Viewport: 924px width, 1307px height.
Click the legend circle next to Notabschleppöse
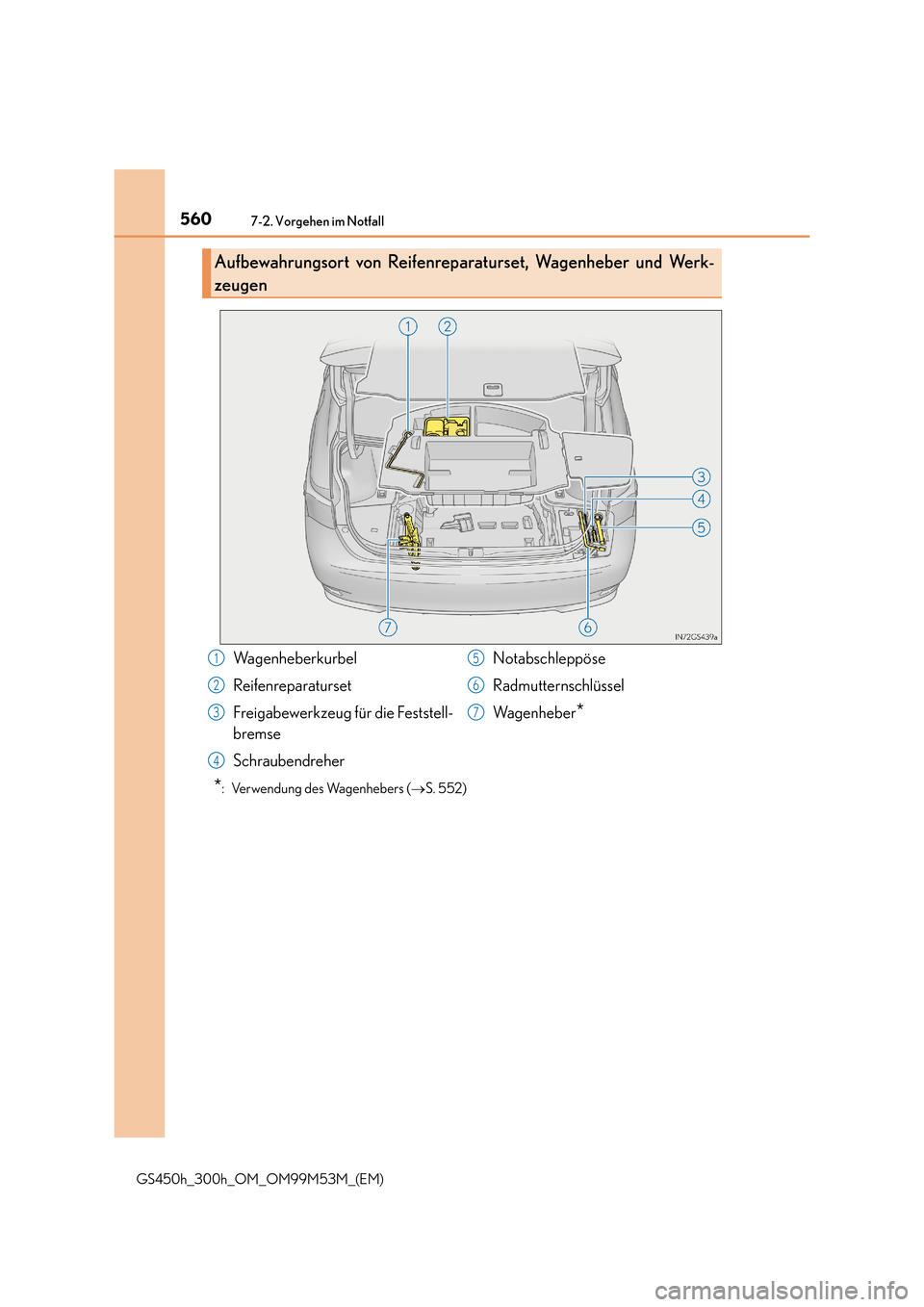pyautogui.click(x=475, y=658)
